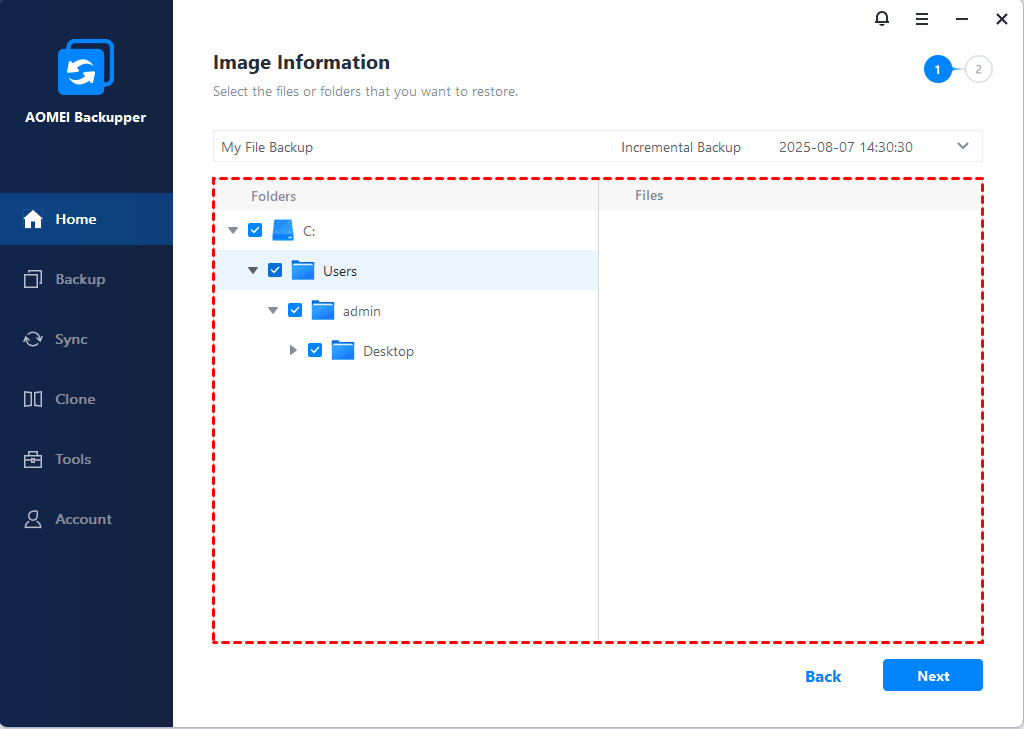Click the Back link
Image resolution: width=1024 pixels, height=729 pixels.
[x=823, y=676]
